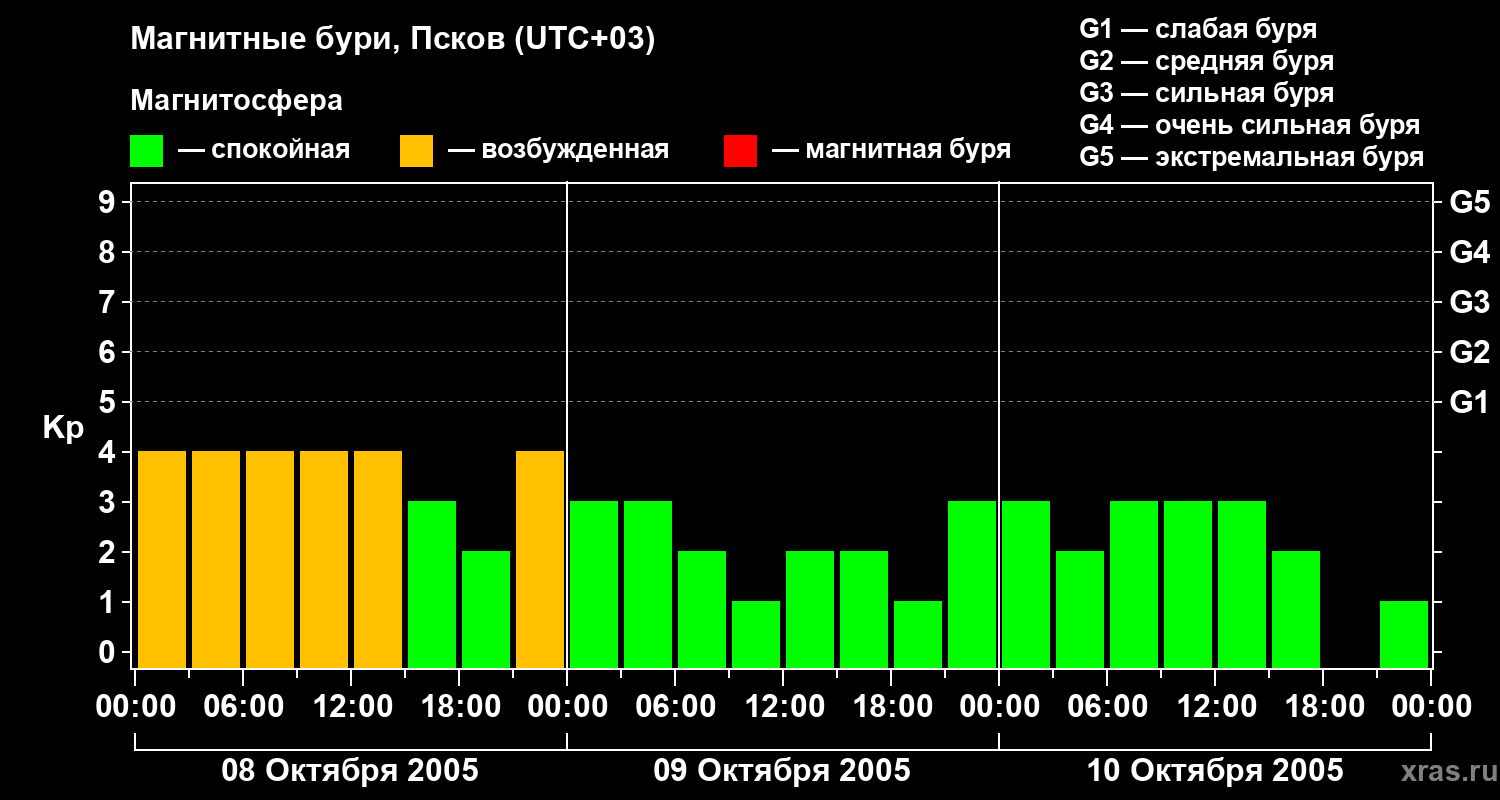
Task: Click the 03:00–06:00 bar on 10 October
Action: [1080, 609]
